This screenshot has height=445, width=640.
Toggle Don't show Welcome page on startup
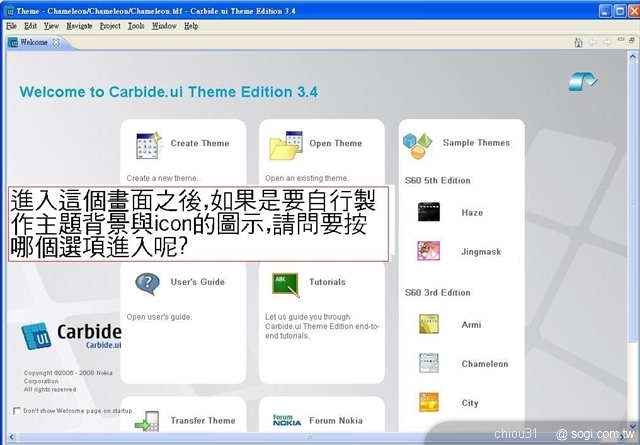17,411
